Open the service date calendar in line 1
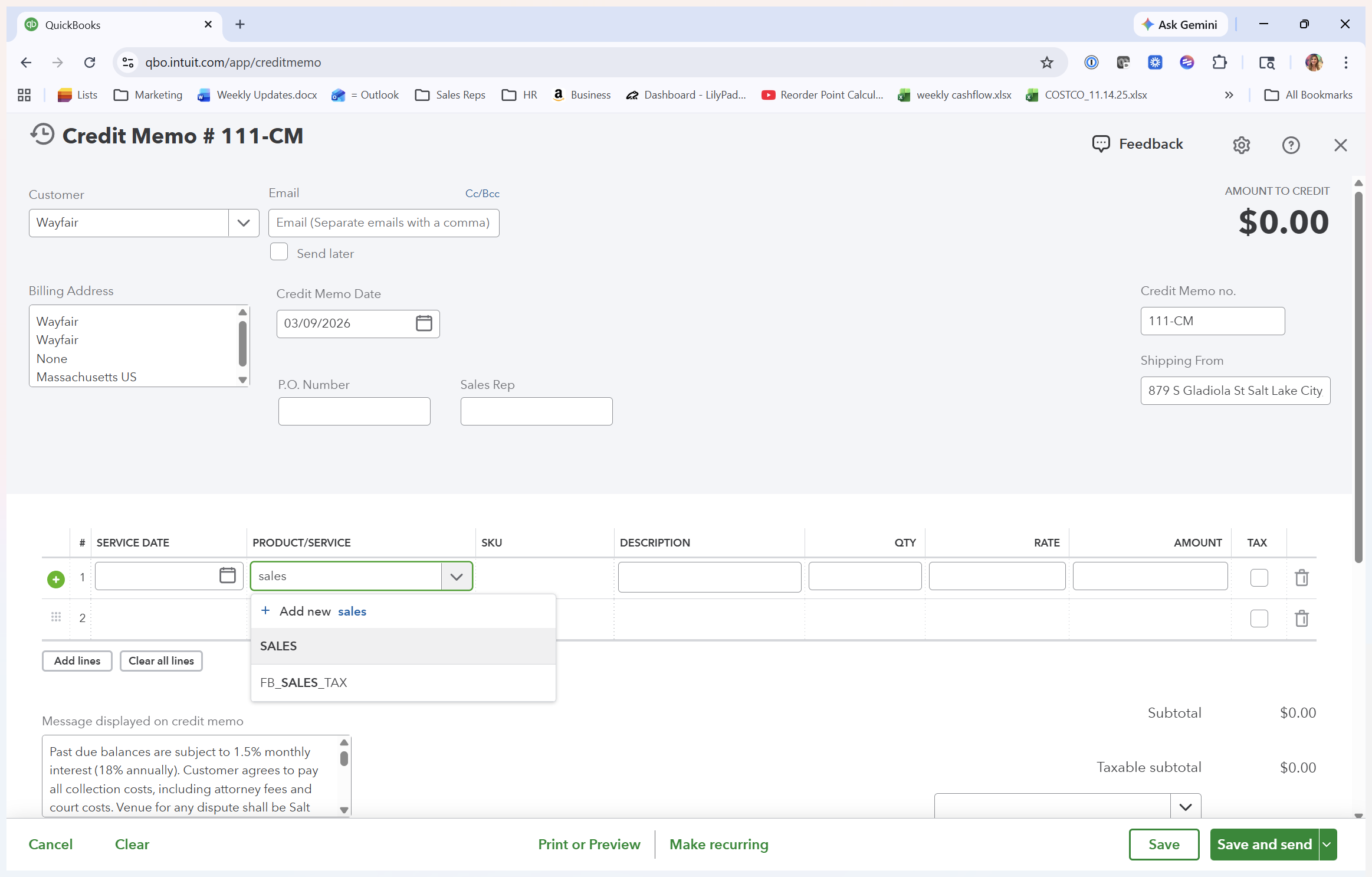The height and width of the screenshot is (877, 1372). tap(227, 575)
